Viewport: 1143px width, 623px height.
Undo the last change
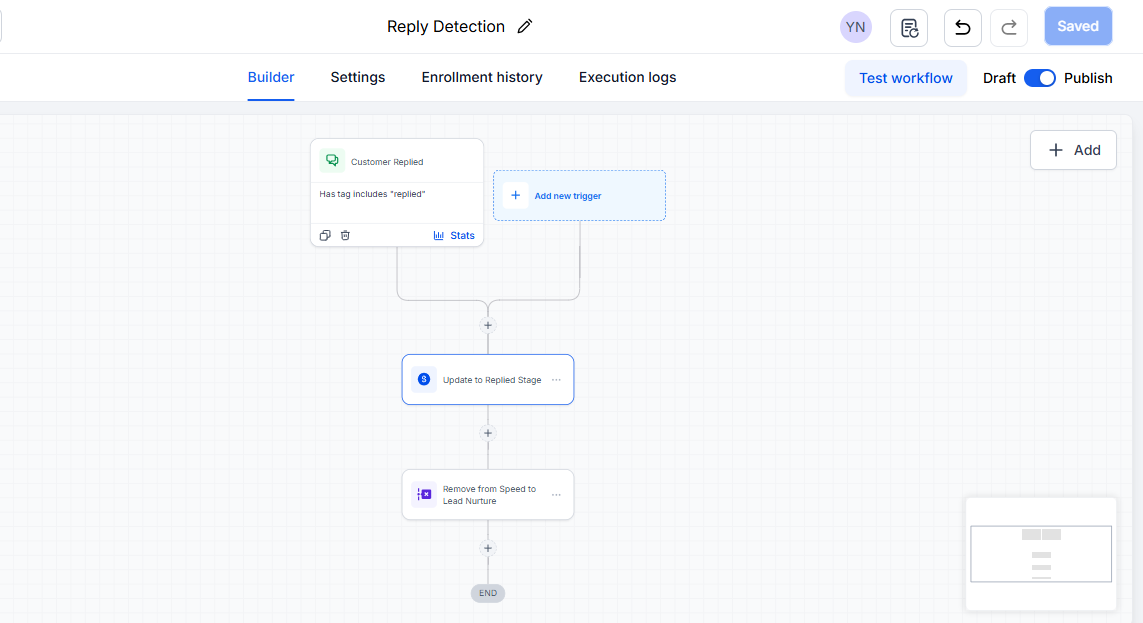(x=963, y=28)
